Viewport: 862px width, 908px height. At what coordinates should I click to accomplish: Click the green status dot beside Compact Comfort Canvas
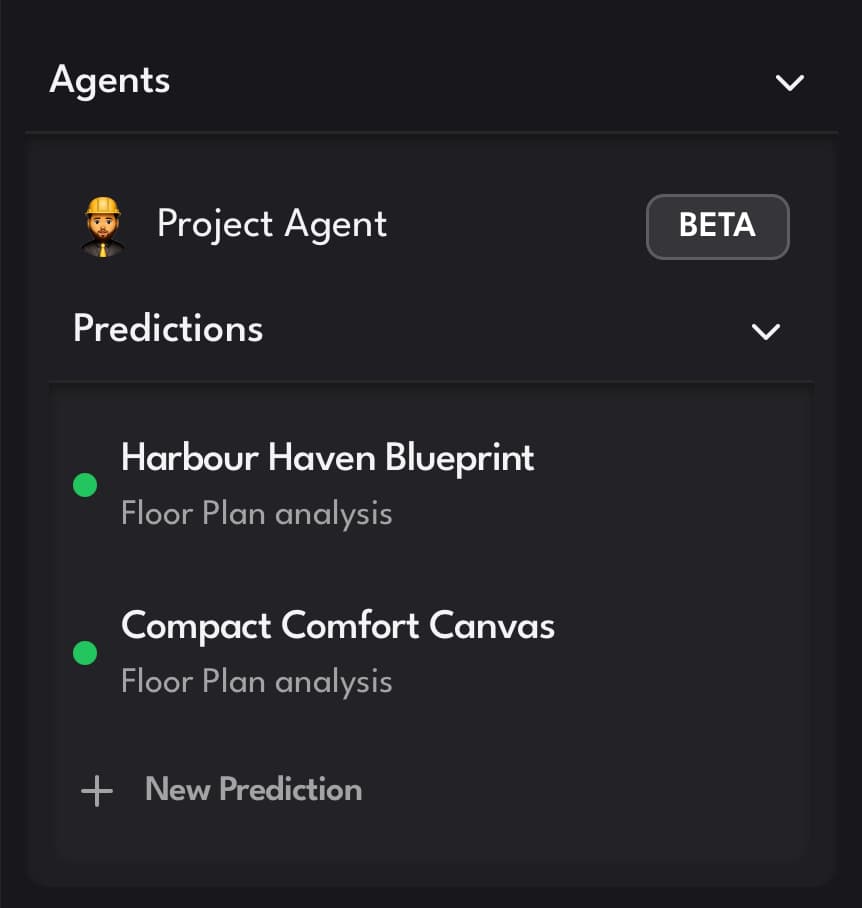[84, 653]
